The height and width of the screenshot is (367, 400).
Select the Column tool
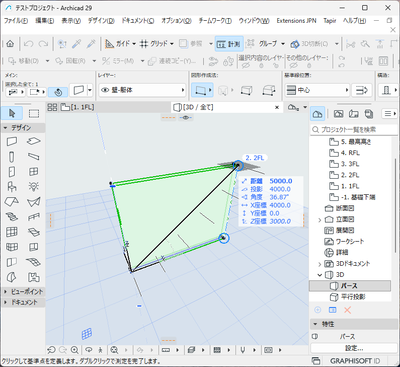point(12,156)
